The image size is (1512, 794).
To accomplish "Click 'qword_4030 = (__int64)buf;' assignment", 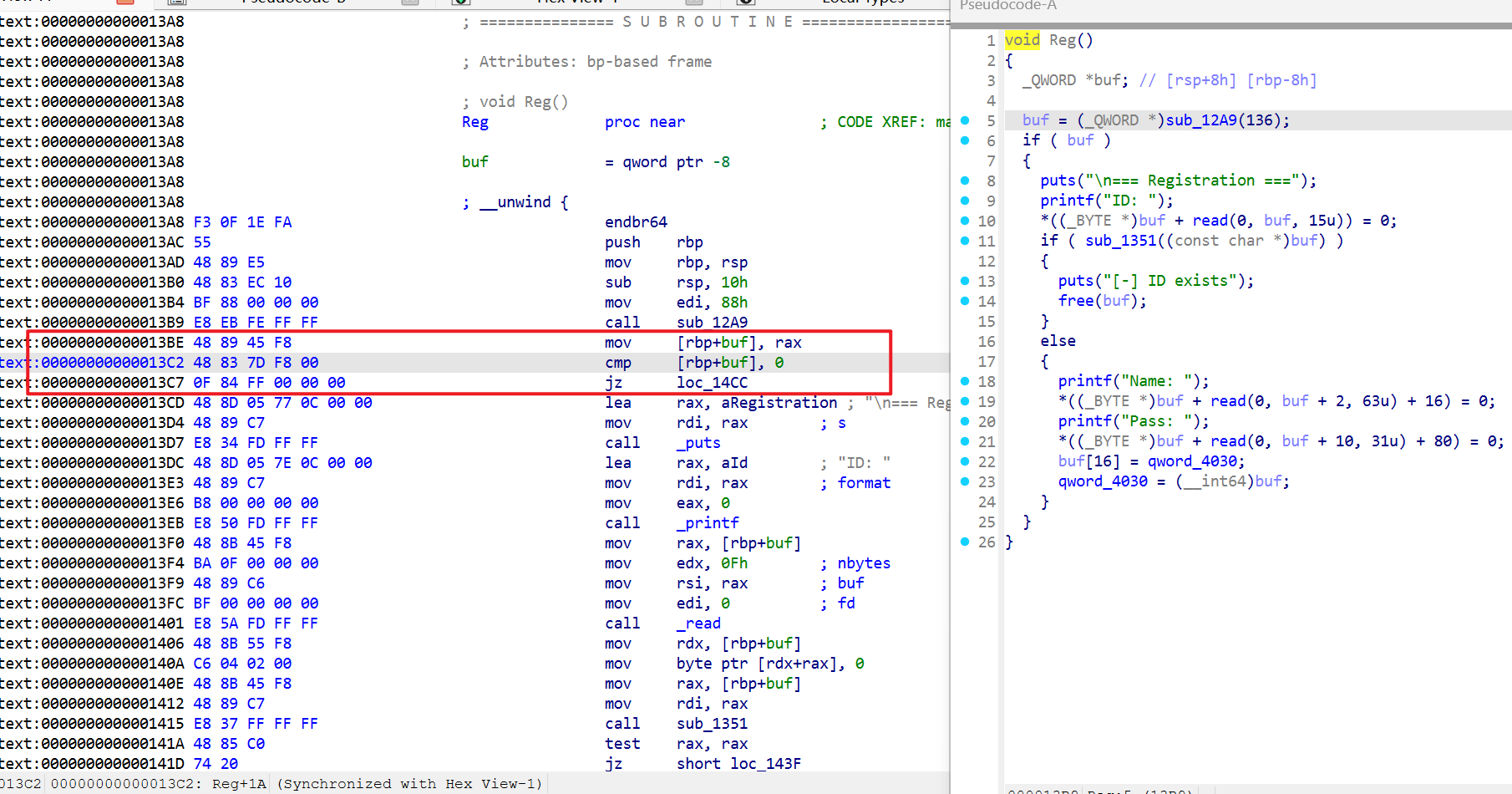I will (1174, 481).
